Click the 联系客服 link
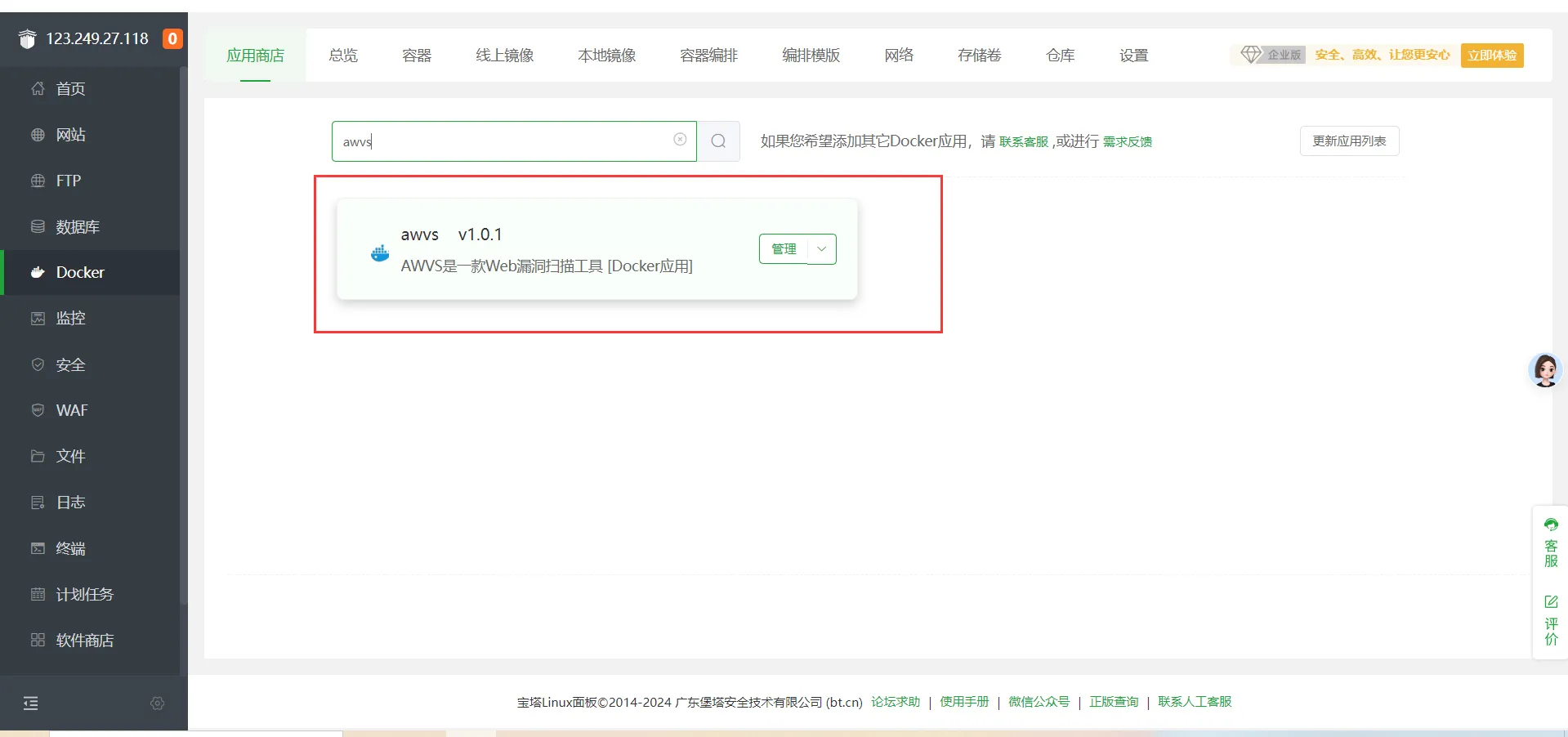1568x737 pixels. tap(1024, 142)
